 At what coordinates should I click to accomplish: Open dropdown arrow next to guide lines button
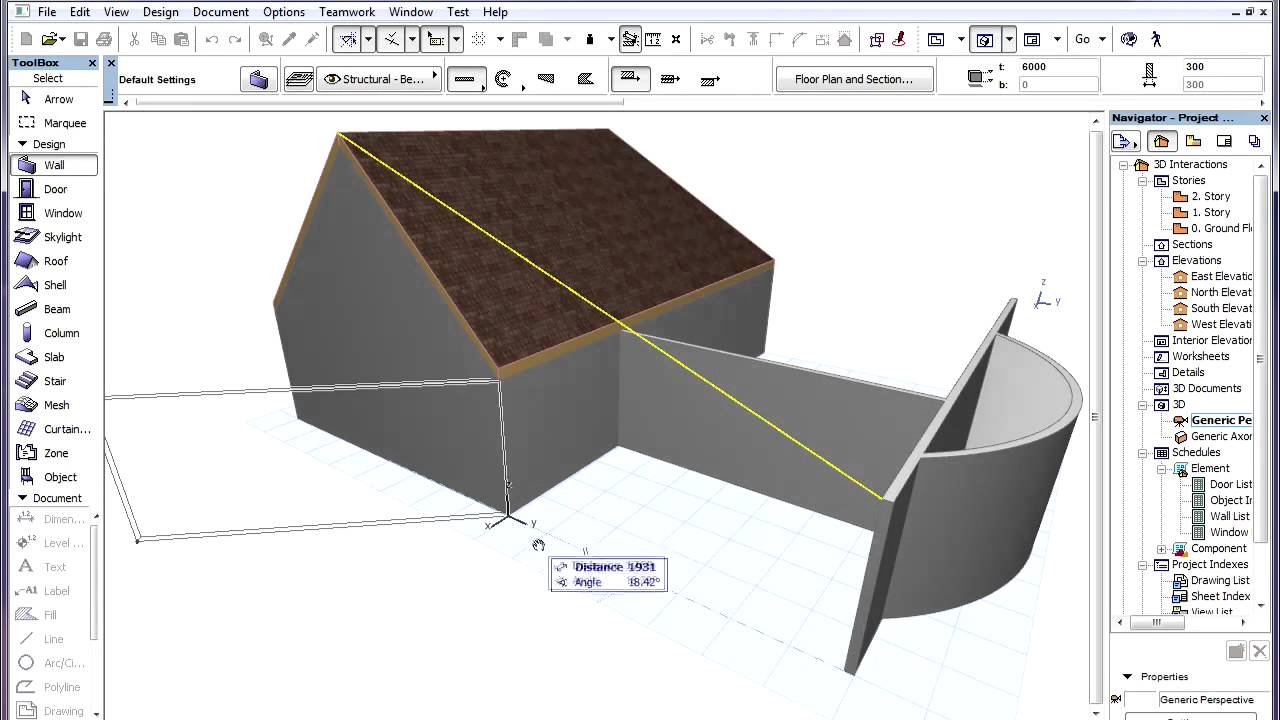(368, 39)
